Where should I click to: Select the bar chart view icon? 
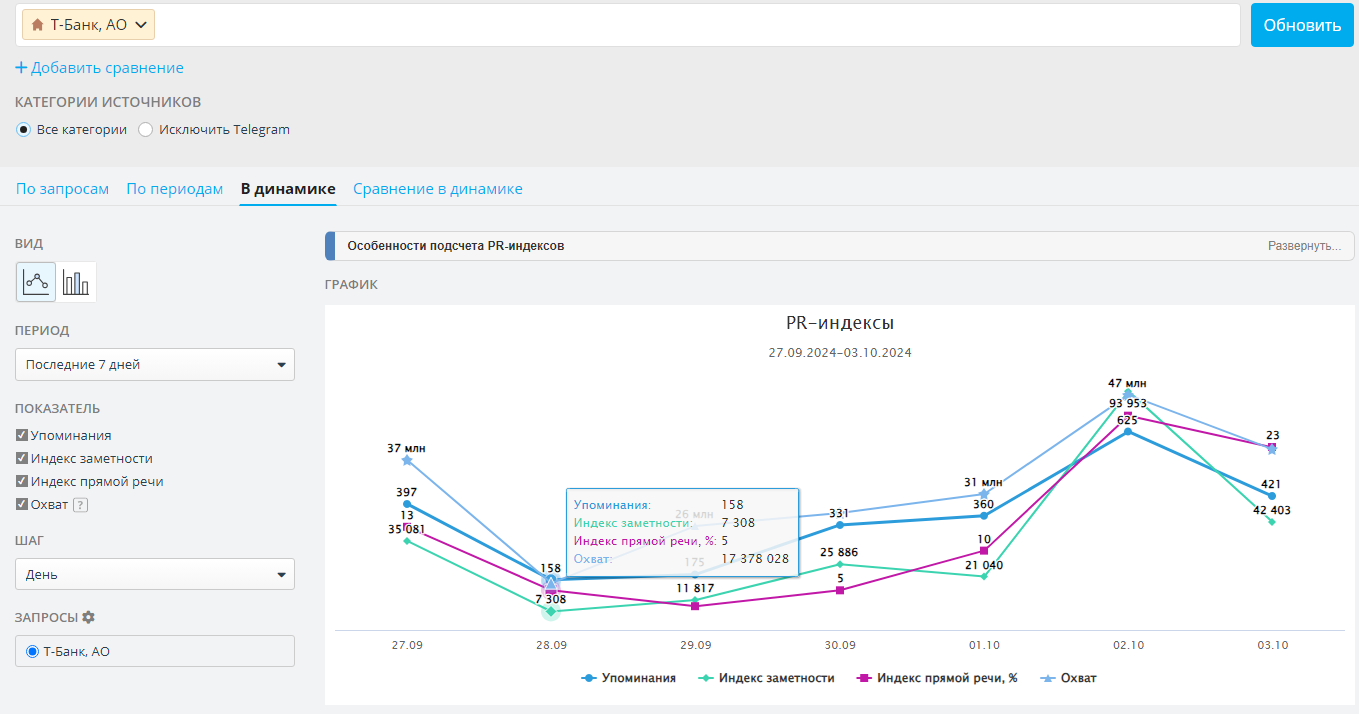point(76,282)
